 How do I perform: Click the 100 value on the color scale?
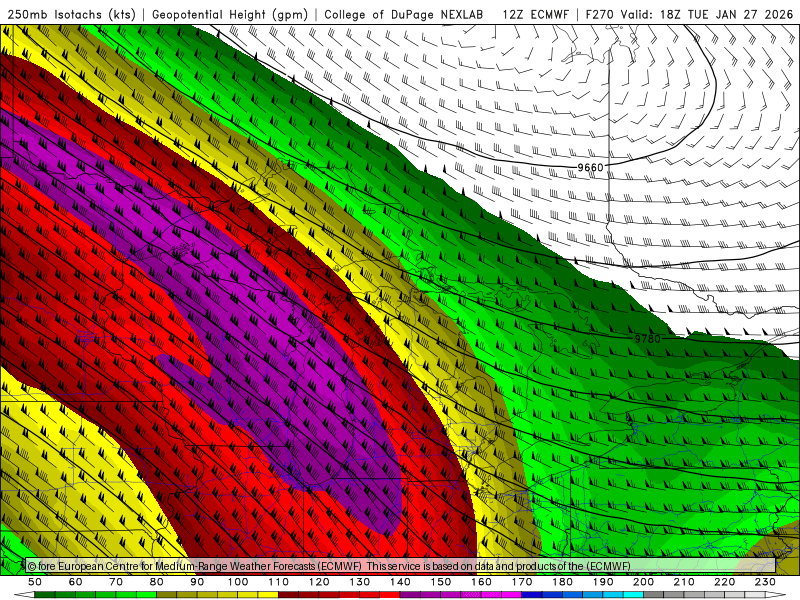tap(238, 582)
